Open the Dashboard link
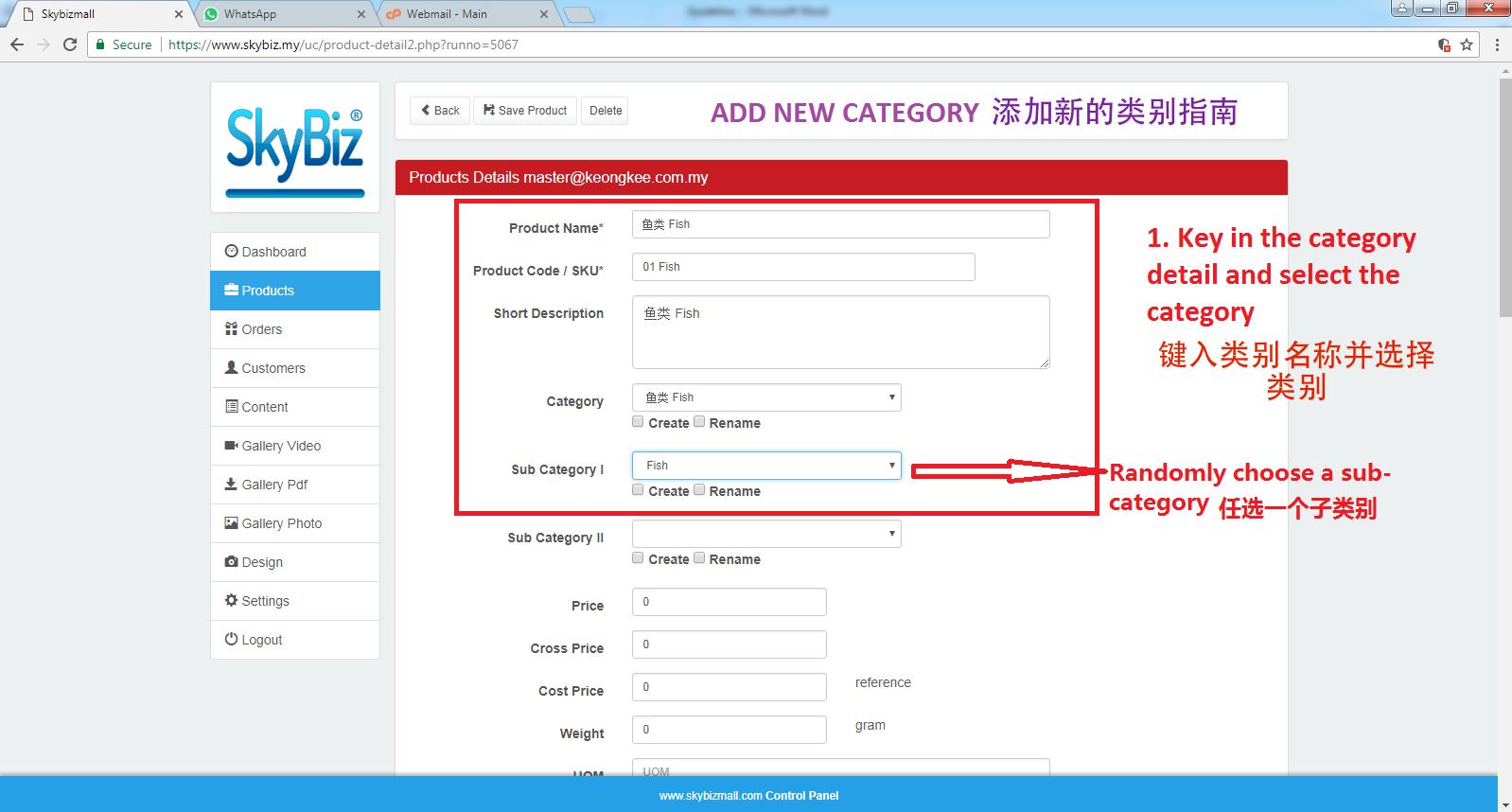 tap(295, 252)
